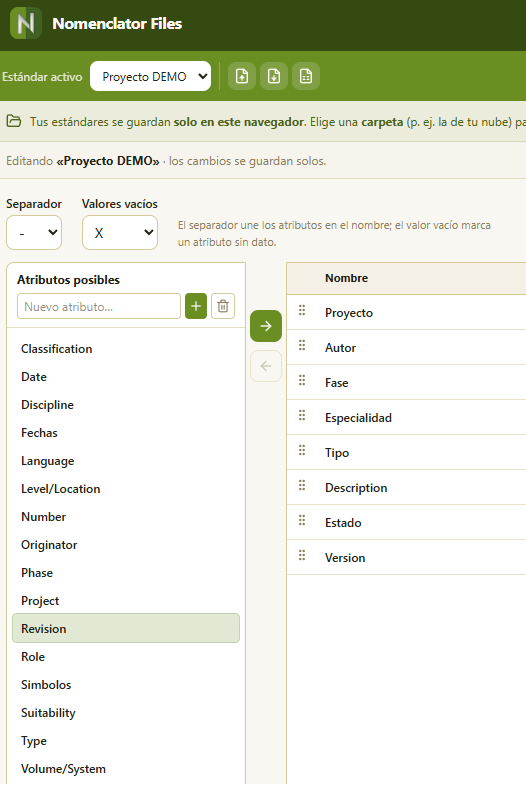The width and height of the screenshot is (526, 785).
Task: Click the Autor name cell
Action: tap(340, 347)
